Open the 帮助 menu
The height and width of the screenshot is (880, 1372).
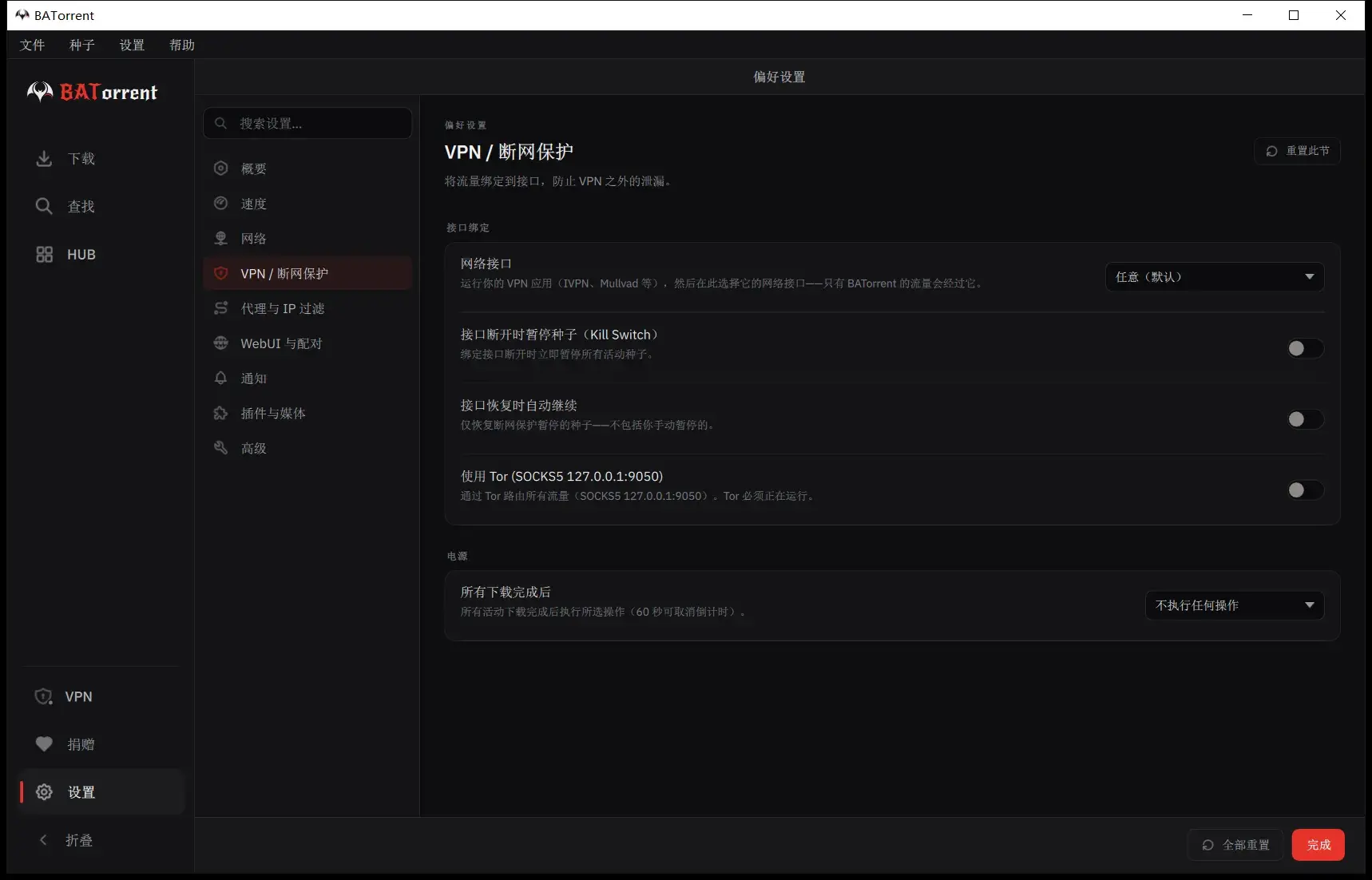point(182,45)
